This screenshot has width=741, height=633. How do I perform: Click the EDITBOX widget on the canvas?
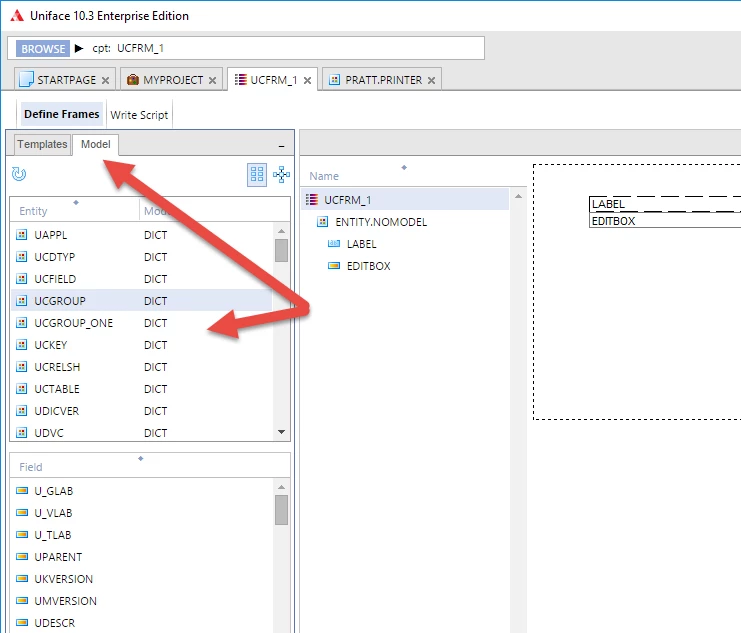665,221
